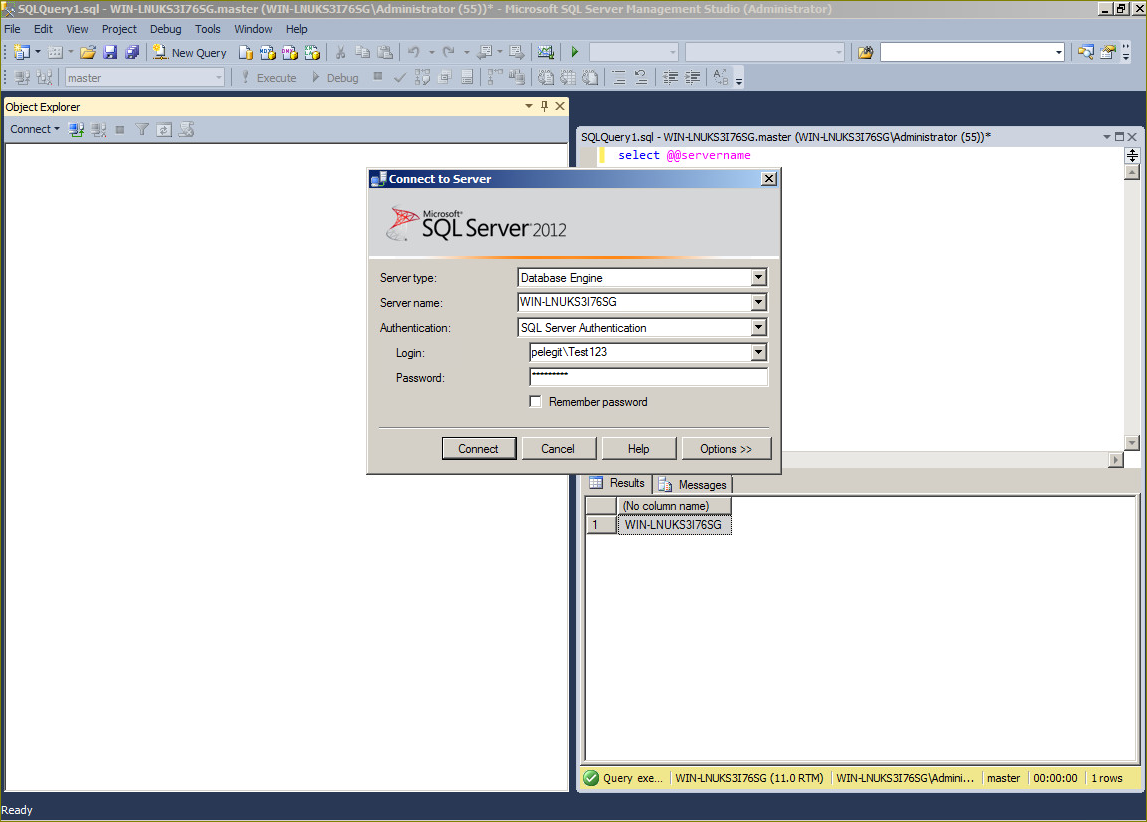The width and height of the screenshot is (1147, 822).
Task: Click the green Start arrow icon
Action: (x=575, y=53)
